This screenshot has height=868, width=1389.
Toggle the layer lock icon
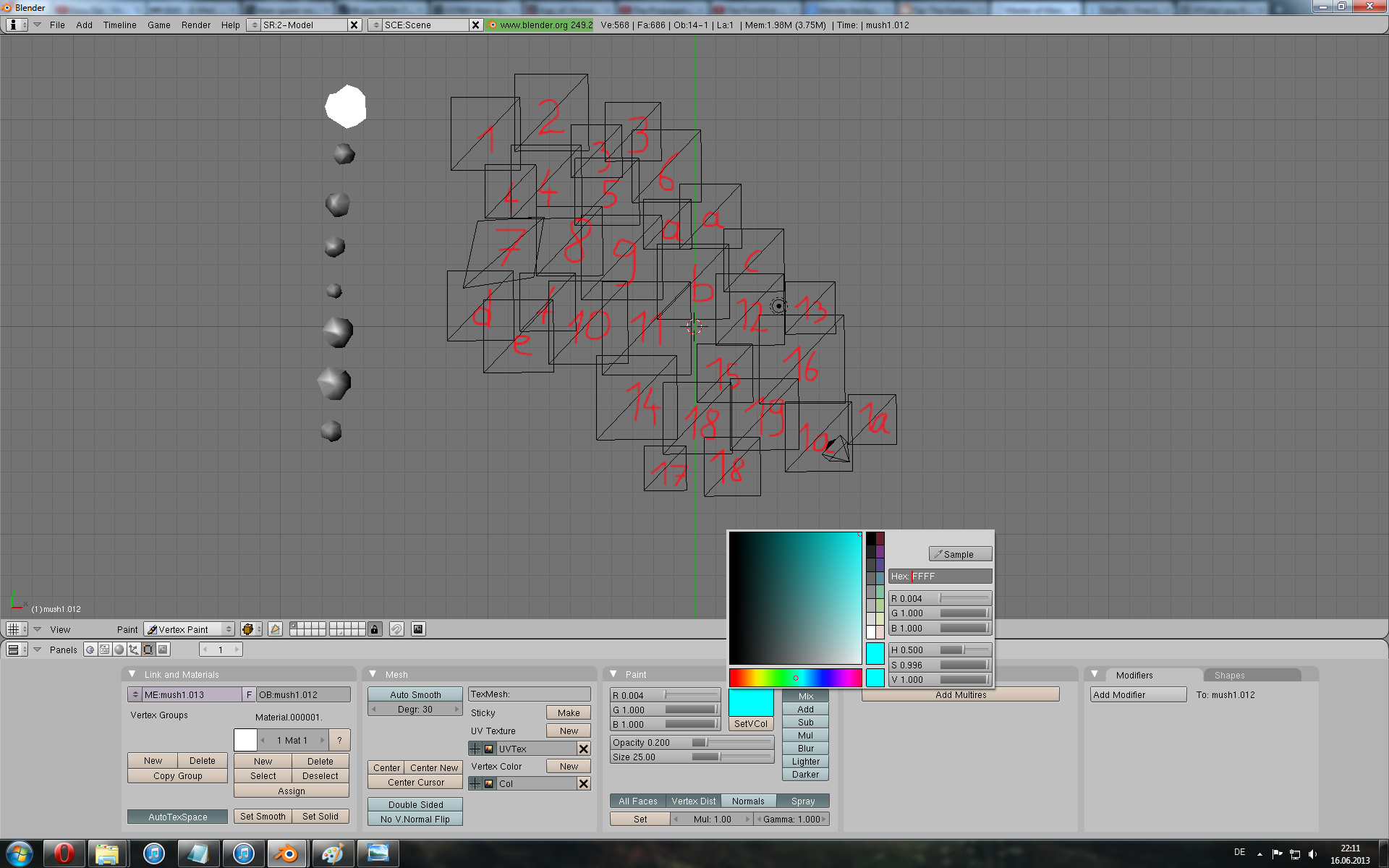coord(375,629)
